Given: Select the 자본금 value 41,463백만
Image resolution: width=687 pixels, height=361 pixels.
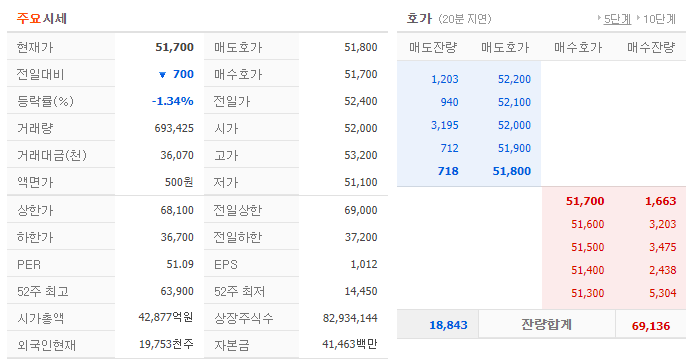Looking at the screenshot, I should [350, 344].
